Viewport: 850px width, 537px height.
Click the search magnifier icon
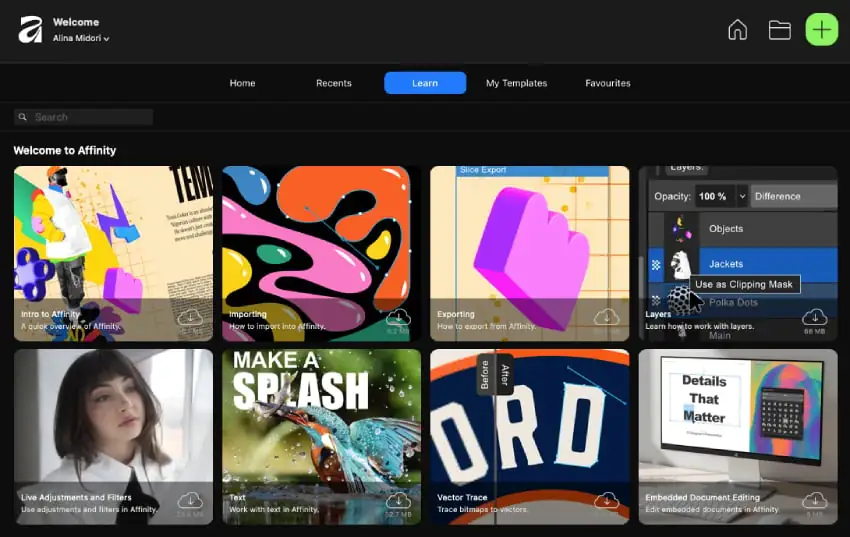22,117
